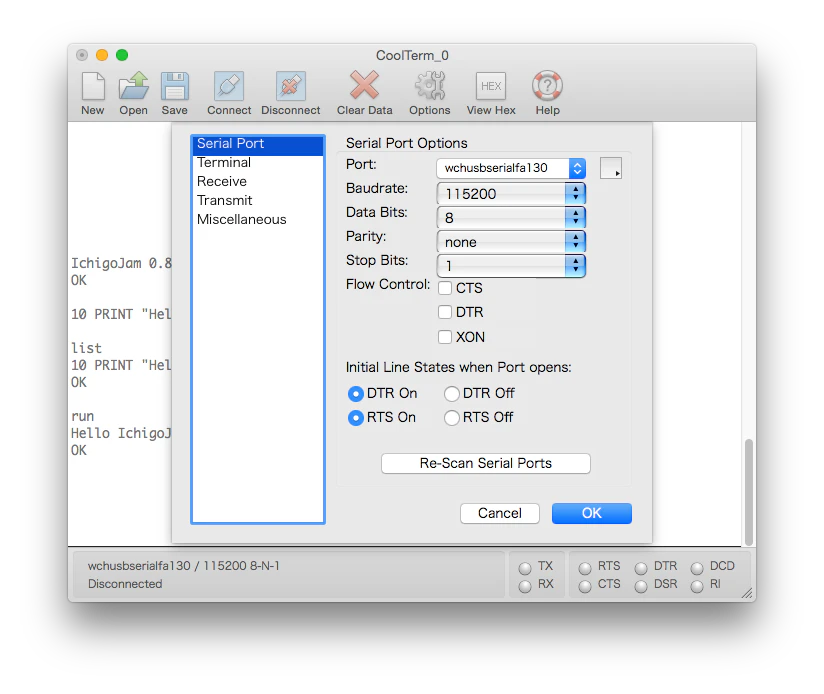
Task: Click the RI status indicator light
Action: (697, 586)
